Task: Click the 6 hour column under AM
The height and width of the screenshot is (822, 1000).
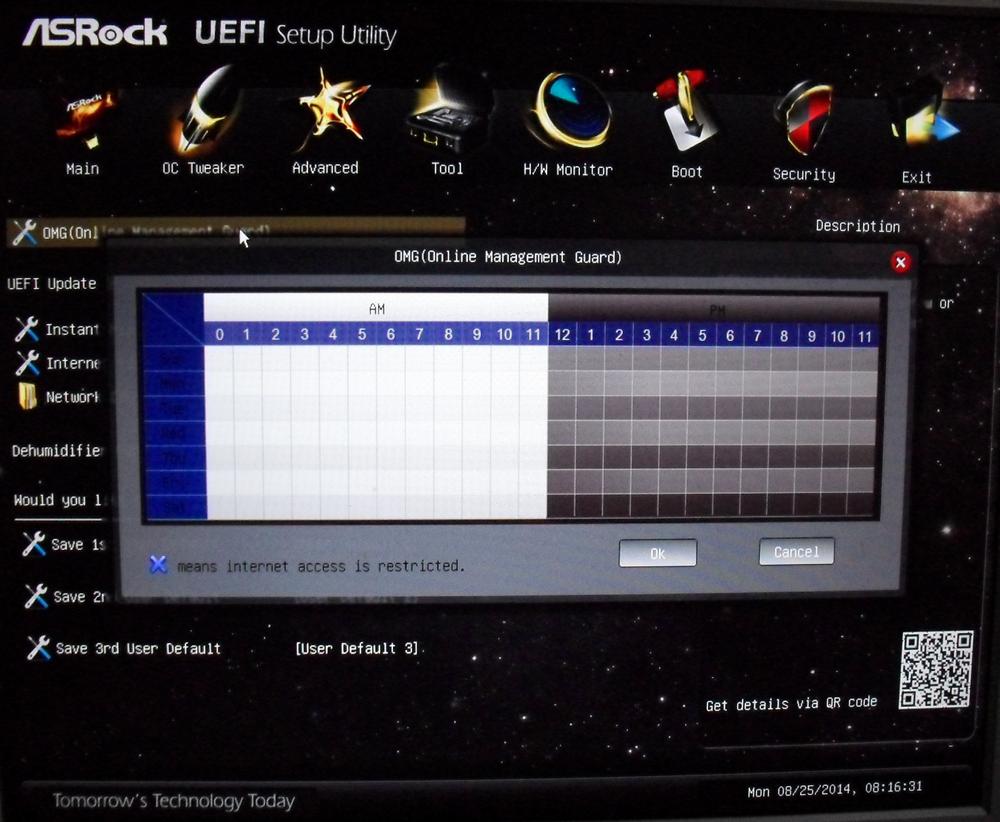Action: pos(390,334)
